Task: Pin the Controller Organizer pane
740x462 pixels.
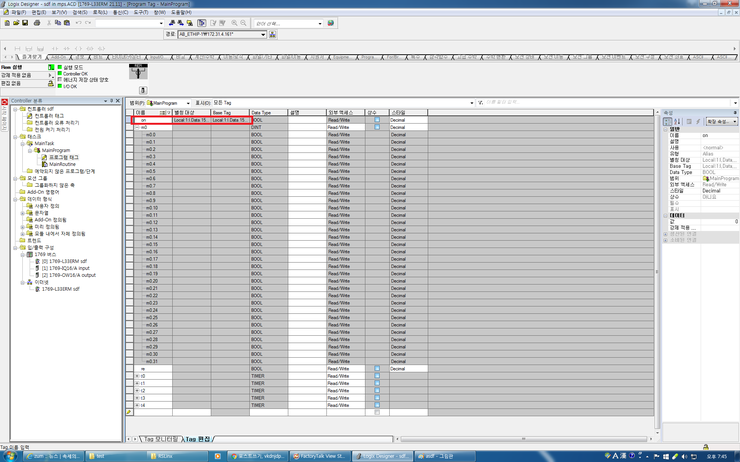Action: tap(111, 101)
